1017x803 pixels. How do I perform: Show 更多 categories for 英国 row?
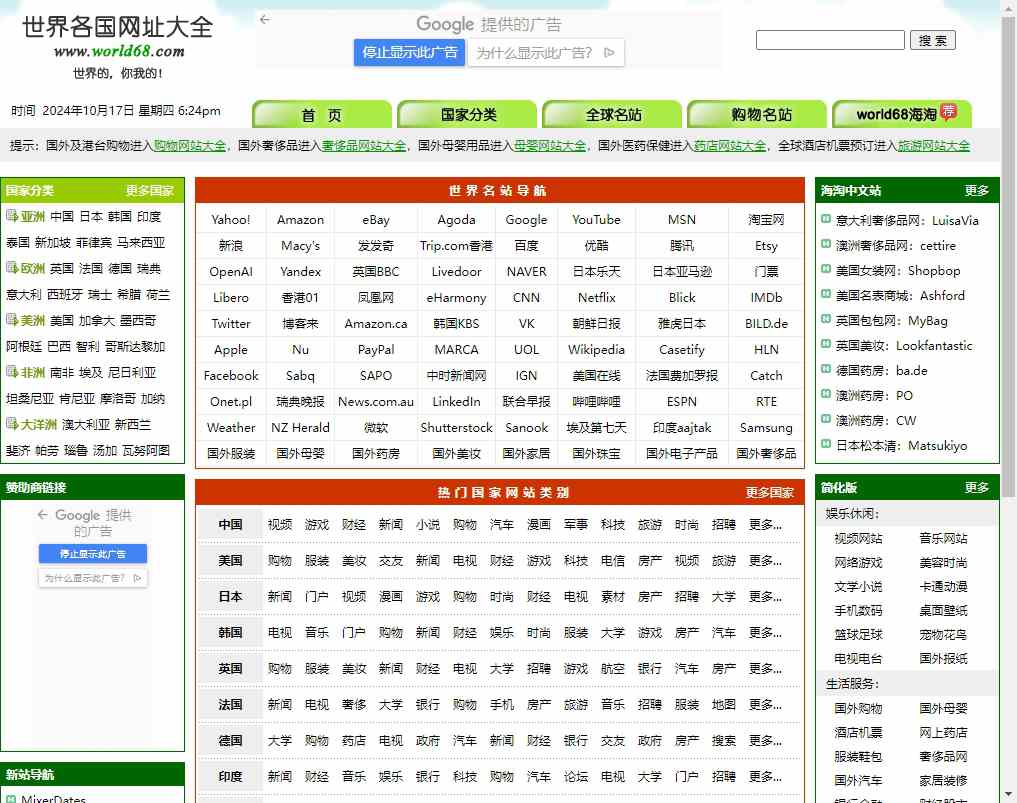pos(765,669)
